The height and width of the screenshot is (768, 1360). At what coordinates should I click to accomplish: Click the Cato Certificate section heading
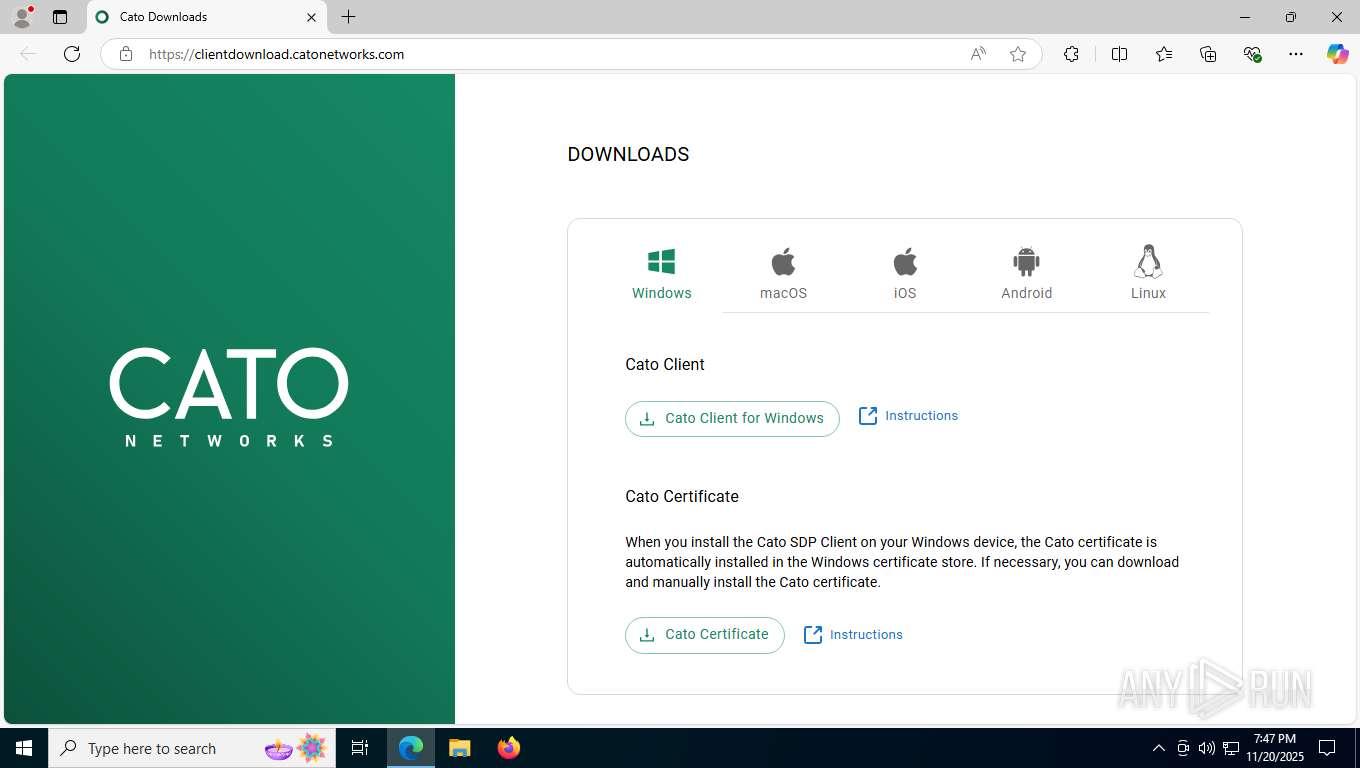click(x=682, y=496)
